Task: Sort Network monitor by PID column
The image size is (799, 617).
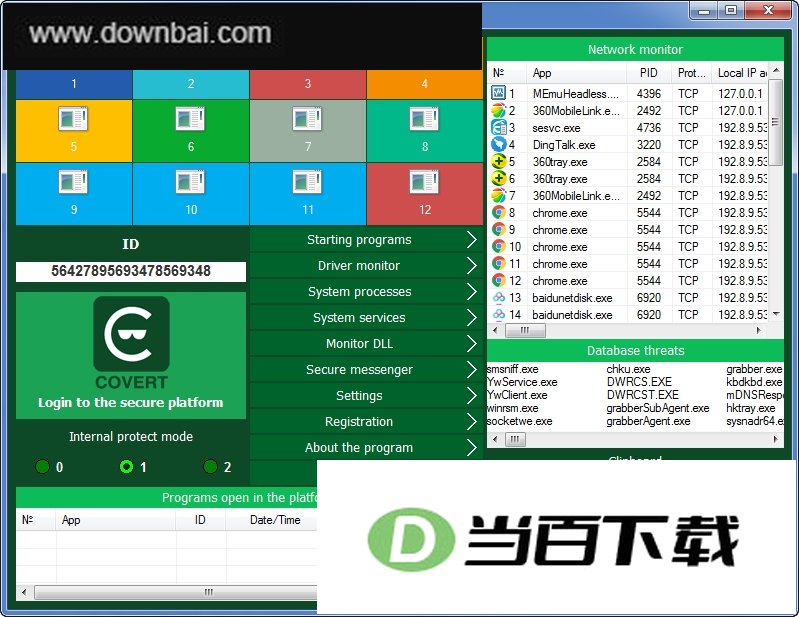Action: click(x=649, y=73)
